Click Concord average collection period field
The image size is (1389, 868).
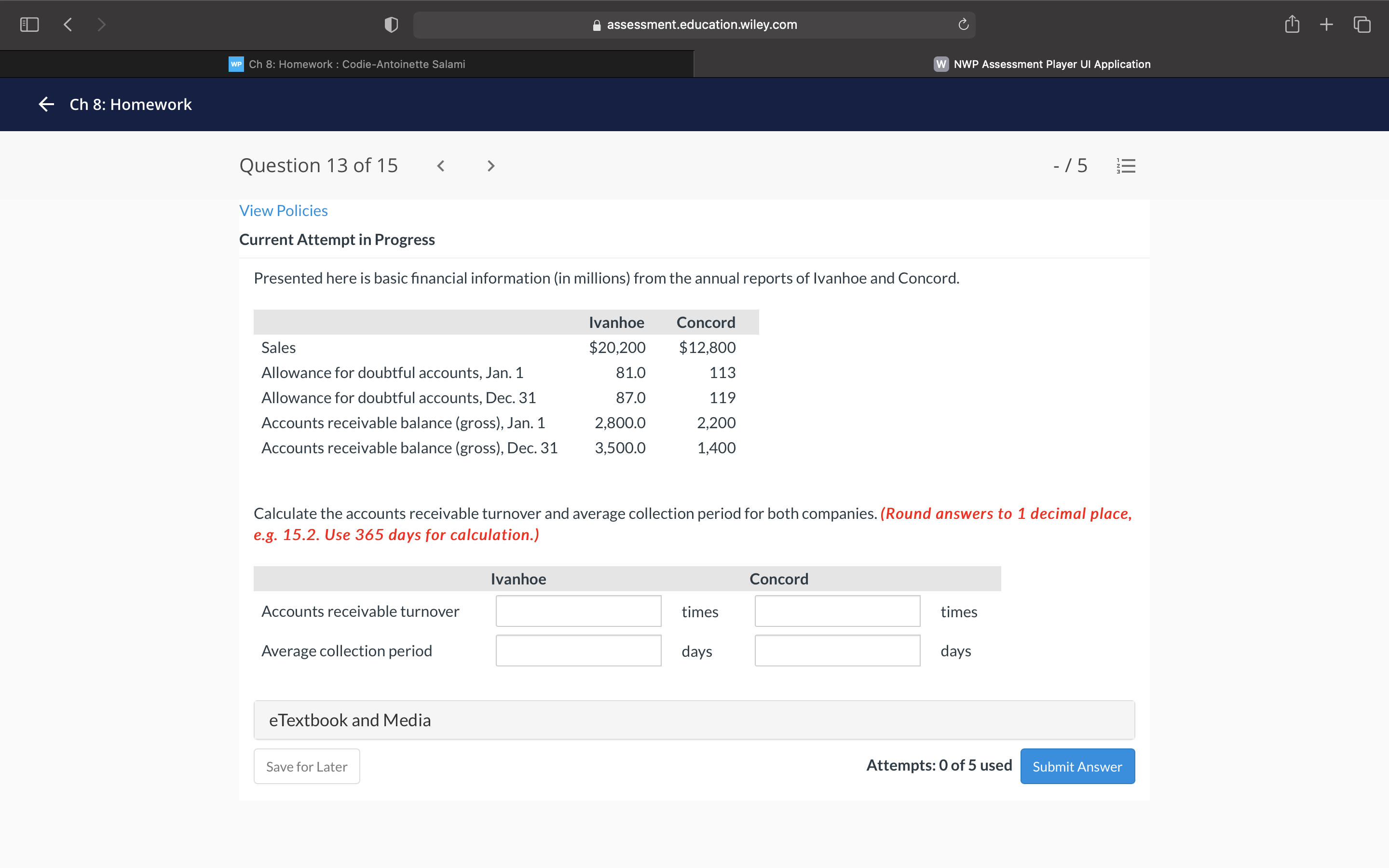pos(837,651)
